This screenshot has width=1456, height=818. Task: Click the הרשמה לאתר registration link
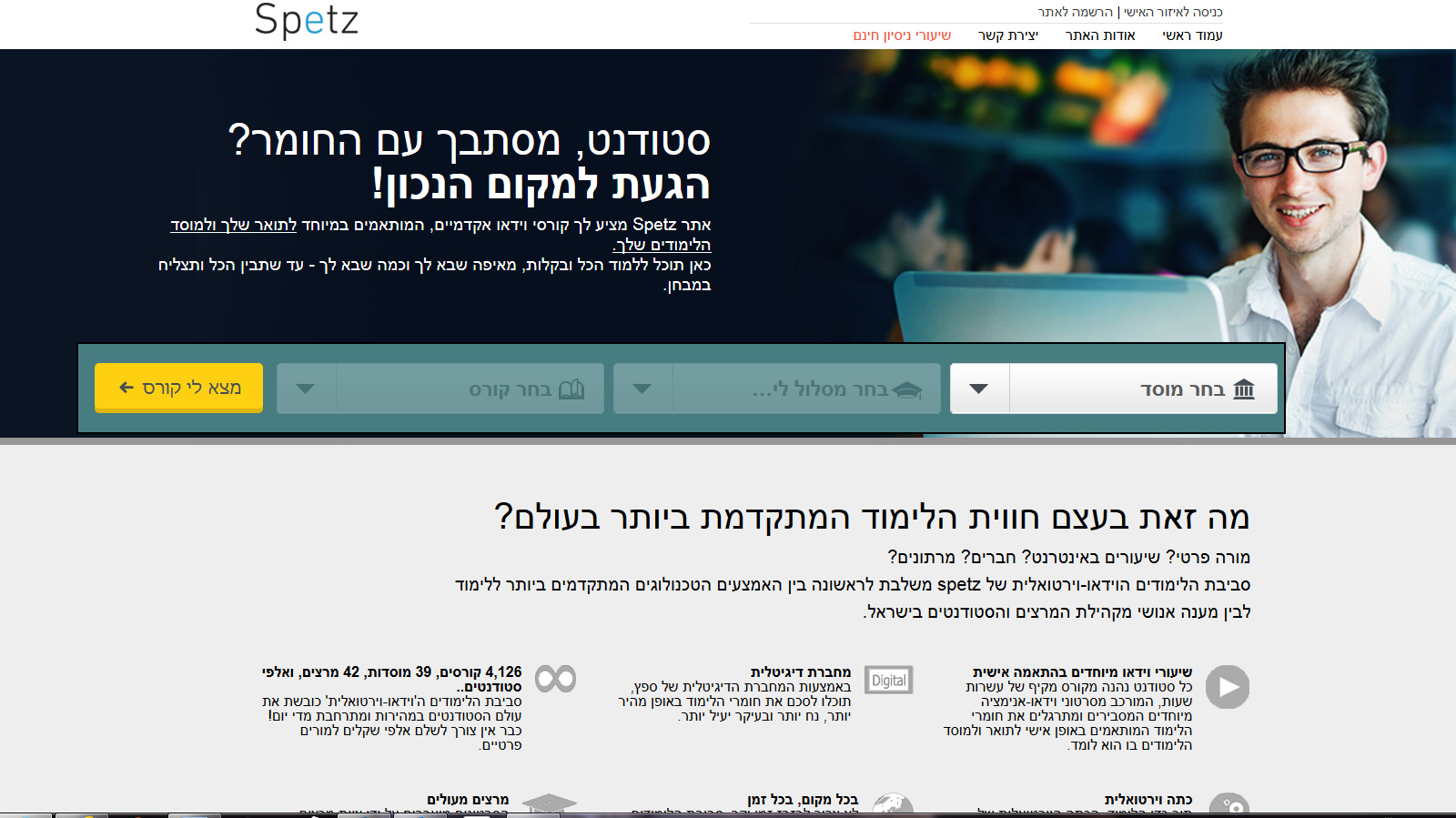pyautogui.click(x=1076, y=12)
